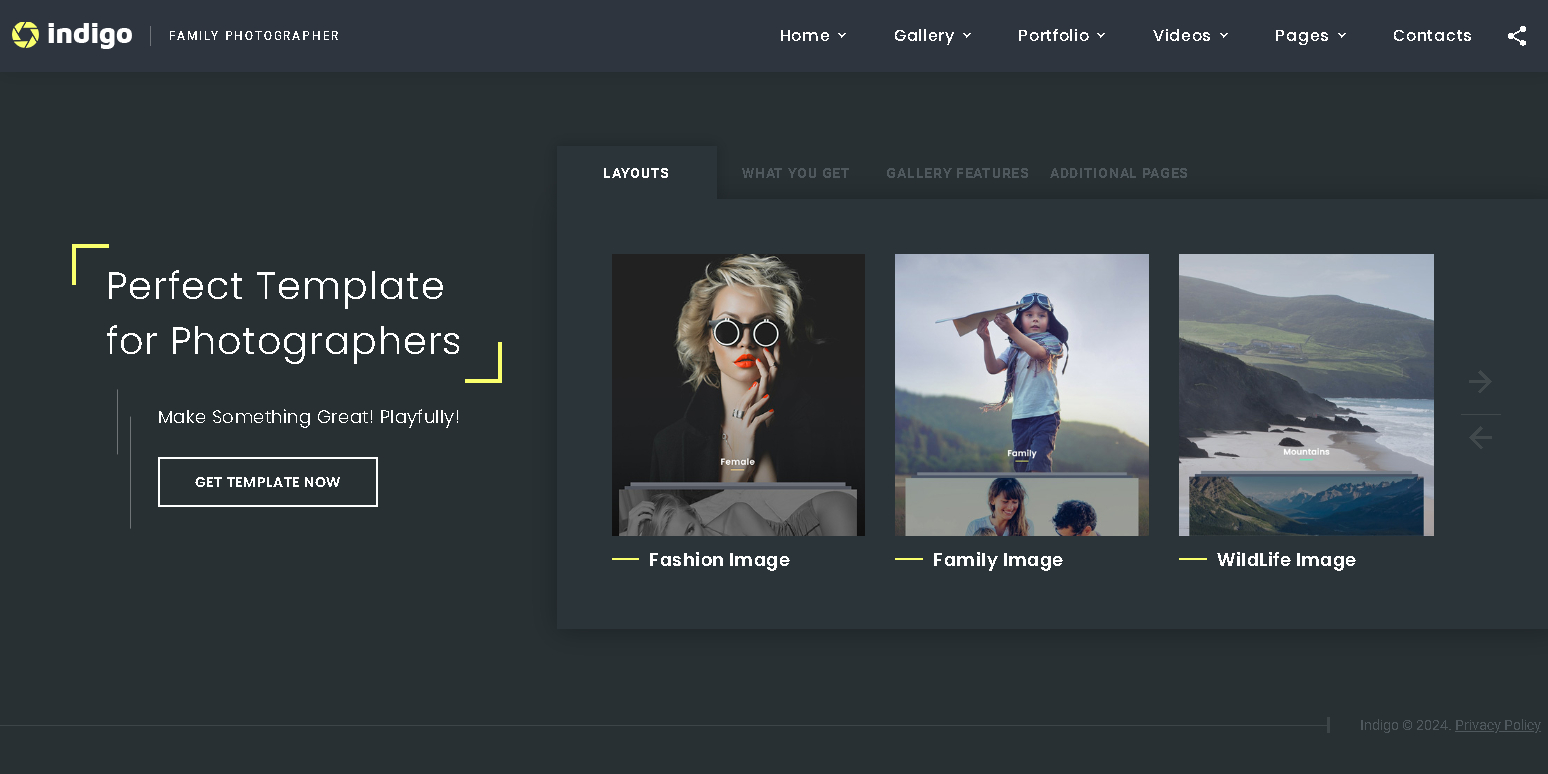The height and width of the screenshot is (774, 1548).
Task: Expand the Gallery dropdown
Action: coord(931,35)
